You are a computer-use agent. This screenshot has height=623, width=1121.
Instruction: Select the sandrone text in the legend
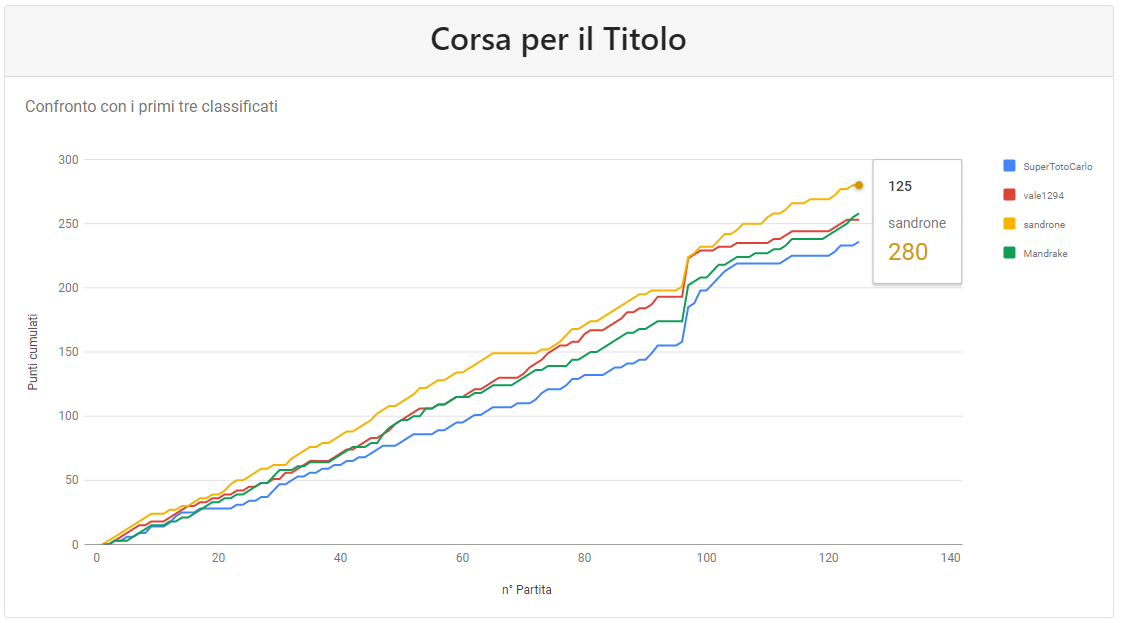tap(1044, 224)
